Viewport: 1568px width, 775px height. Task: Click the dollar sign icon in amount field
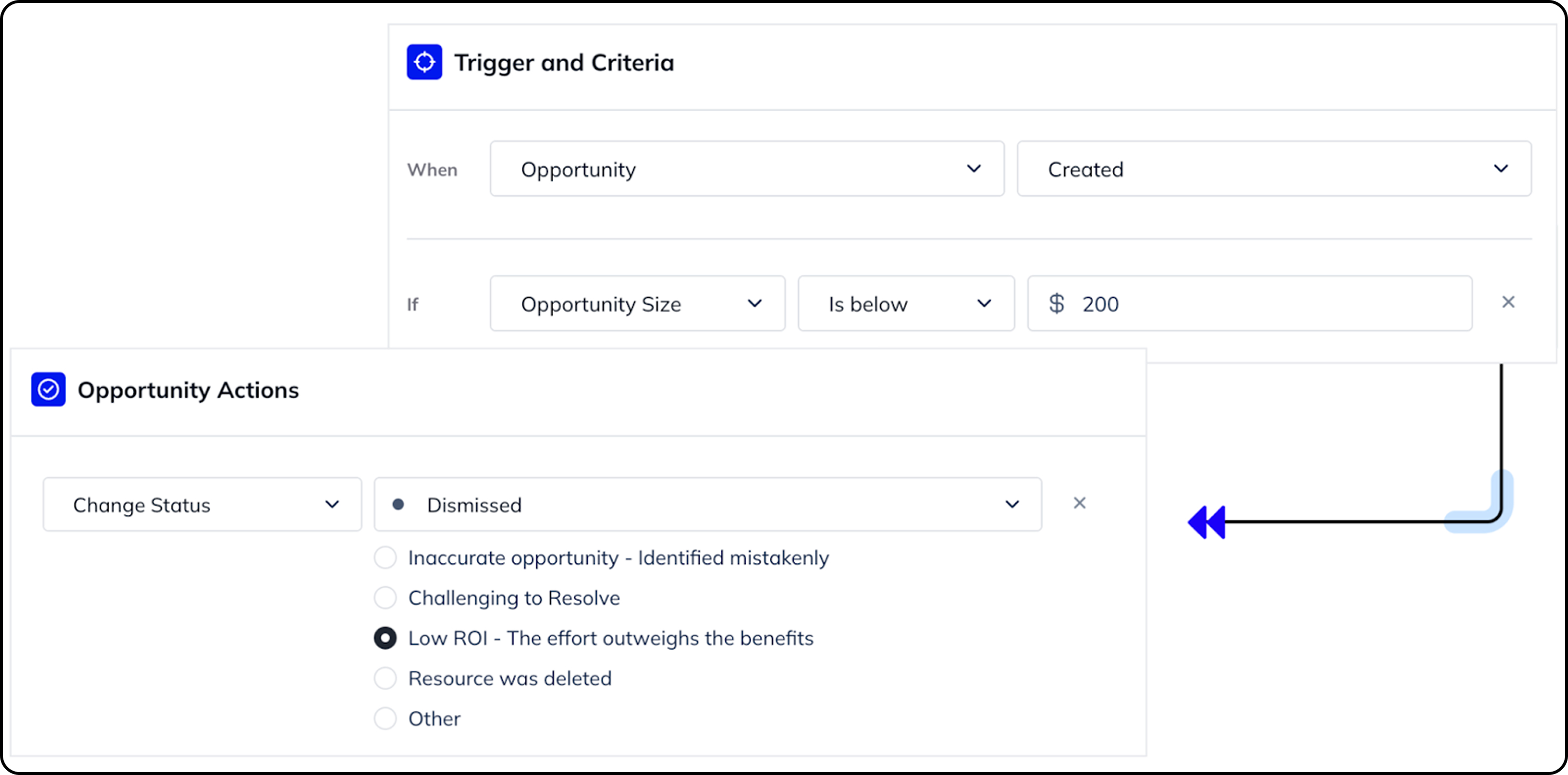[1057, 304]
